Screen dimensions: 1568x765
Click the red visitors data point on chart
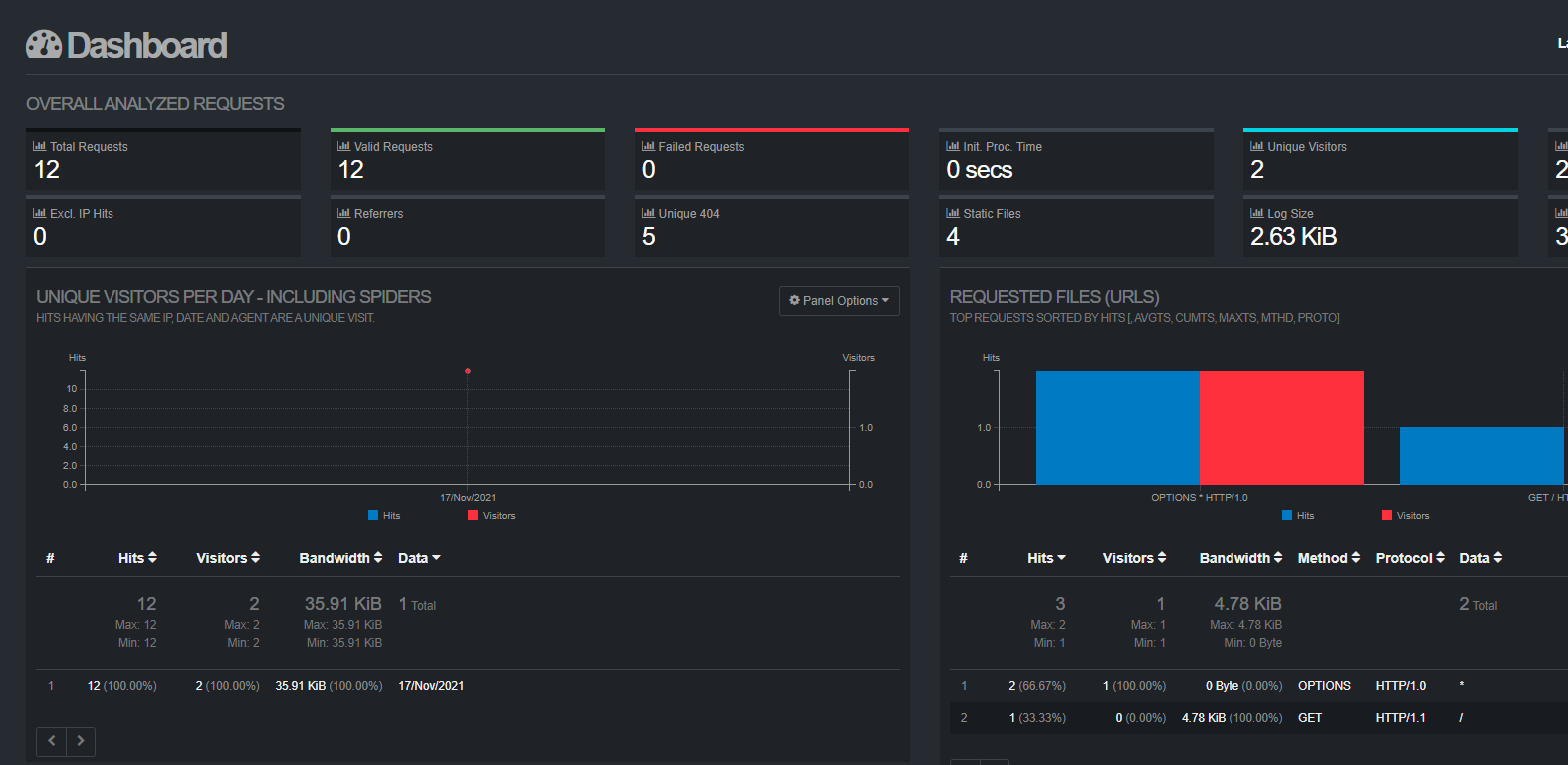click(x=468, y=371)
